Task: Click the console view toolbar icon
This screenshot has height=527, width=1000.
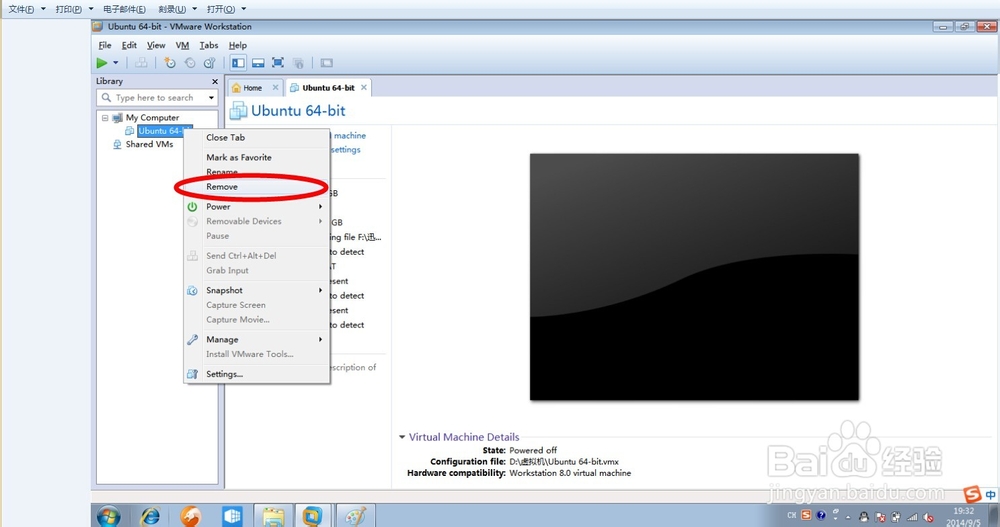Action: [x=327, y=63]
